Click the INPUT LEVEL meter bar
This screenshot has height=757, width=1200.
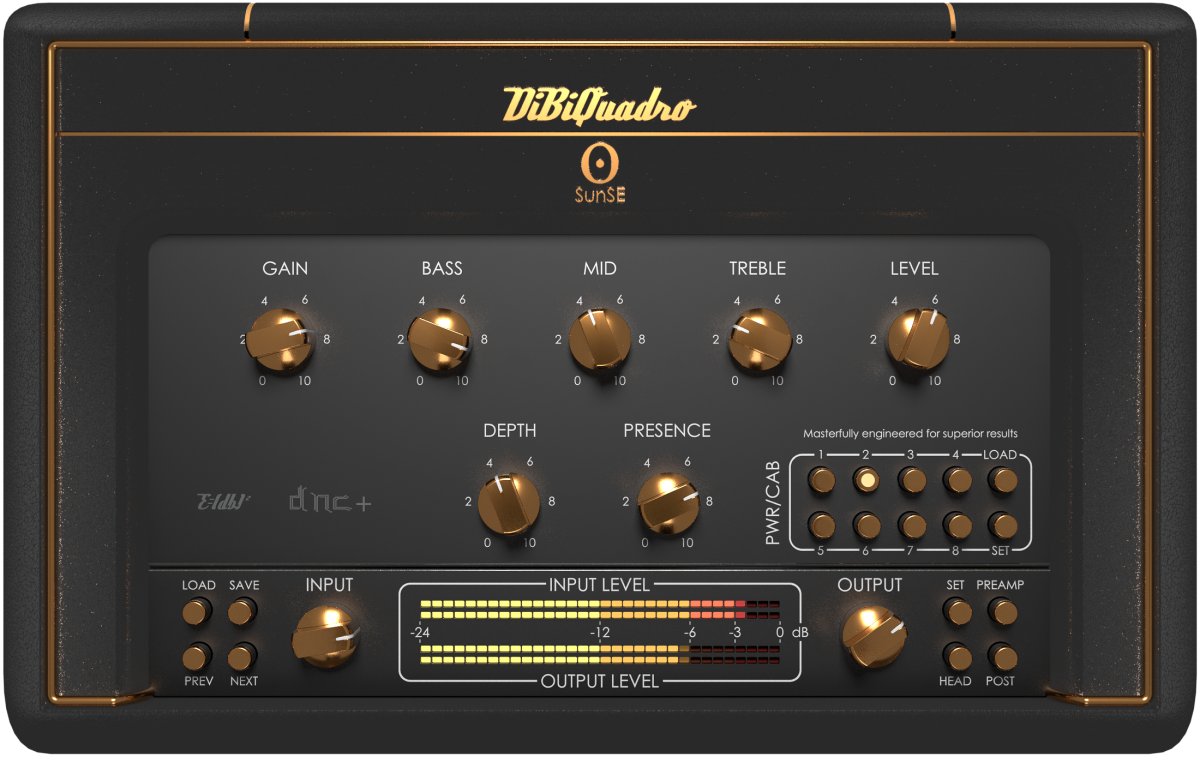(600, 610)
